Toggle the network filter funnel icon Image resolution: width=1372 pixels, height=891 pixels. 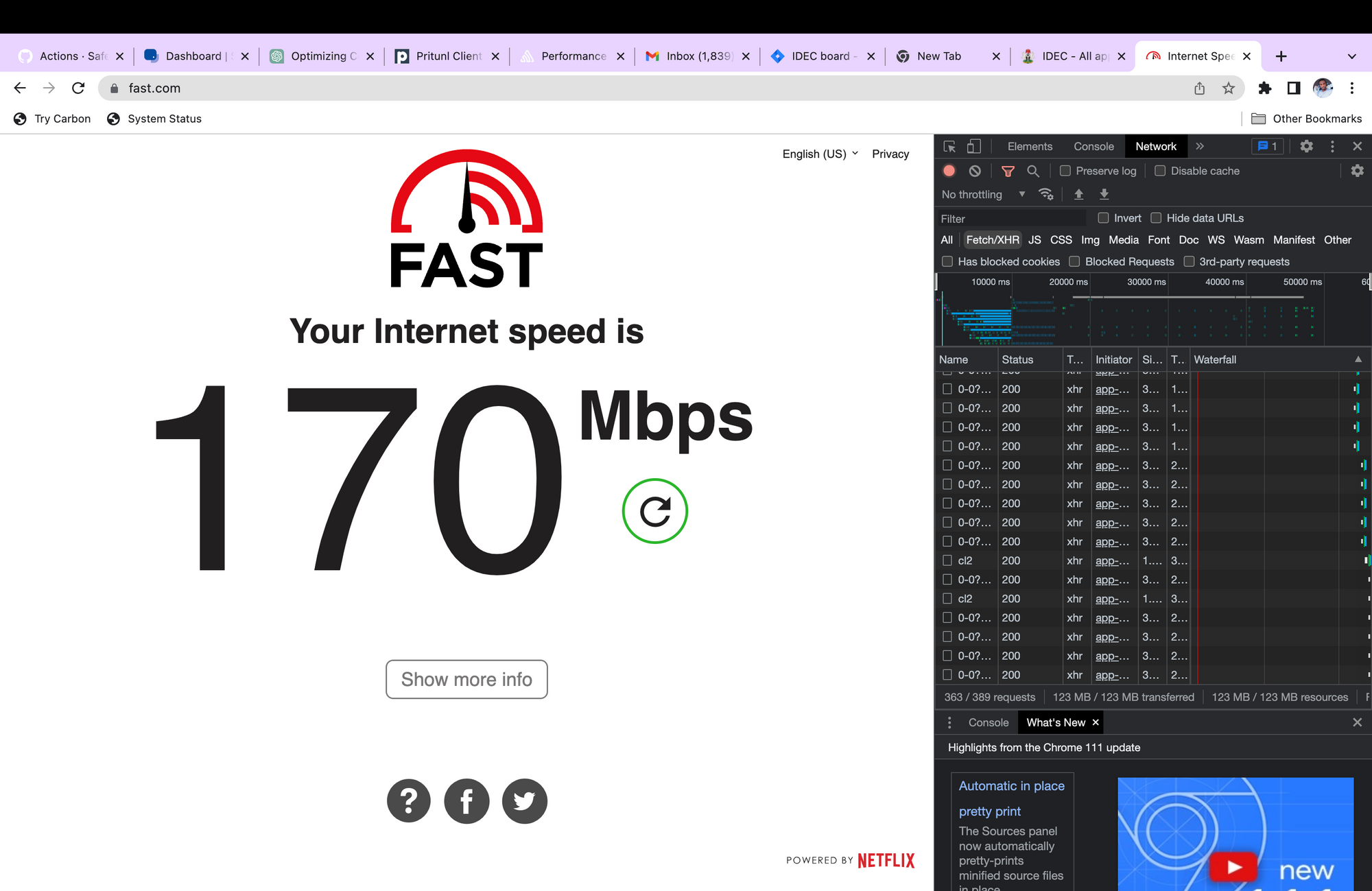coord(1008,171)
